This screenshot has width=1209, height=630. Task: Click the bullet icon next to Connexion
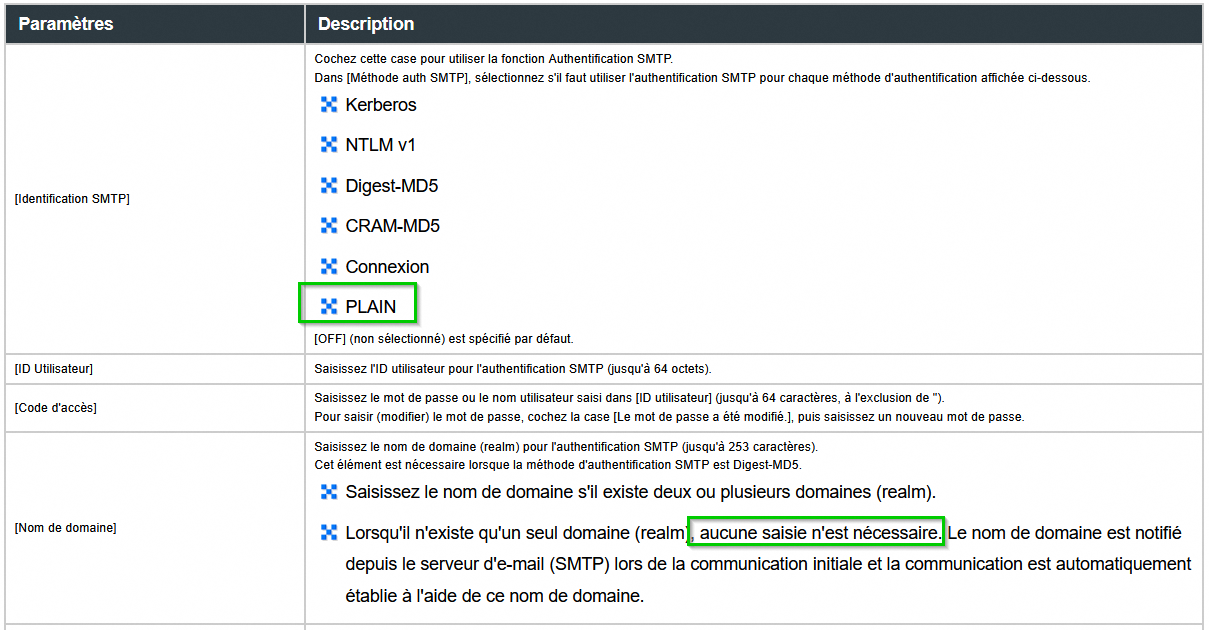(x=329, y=267)
